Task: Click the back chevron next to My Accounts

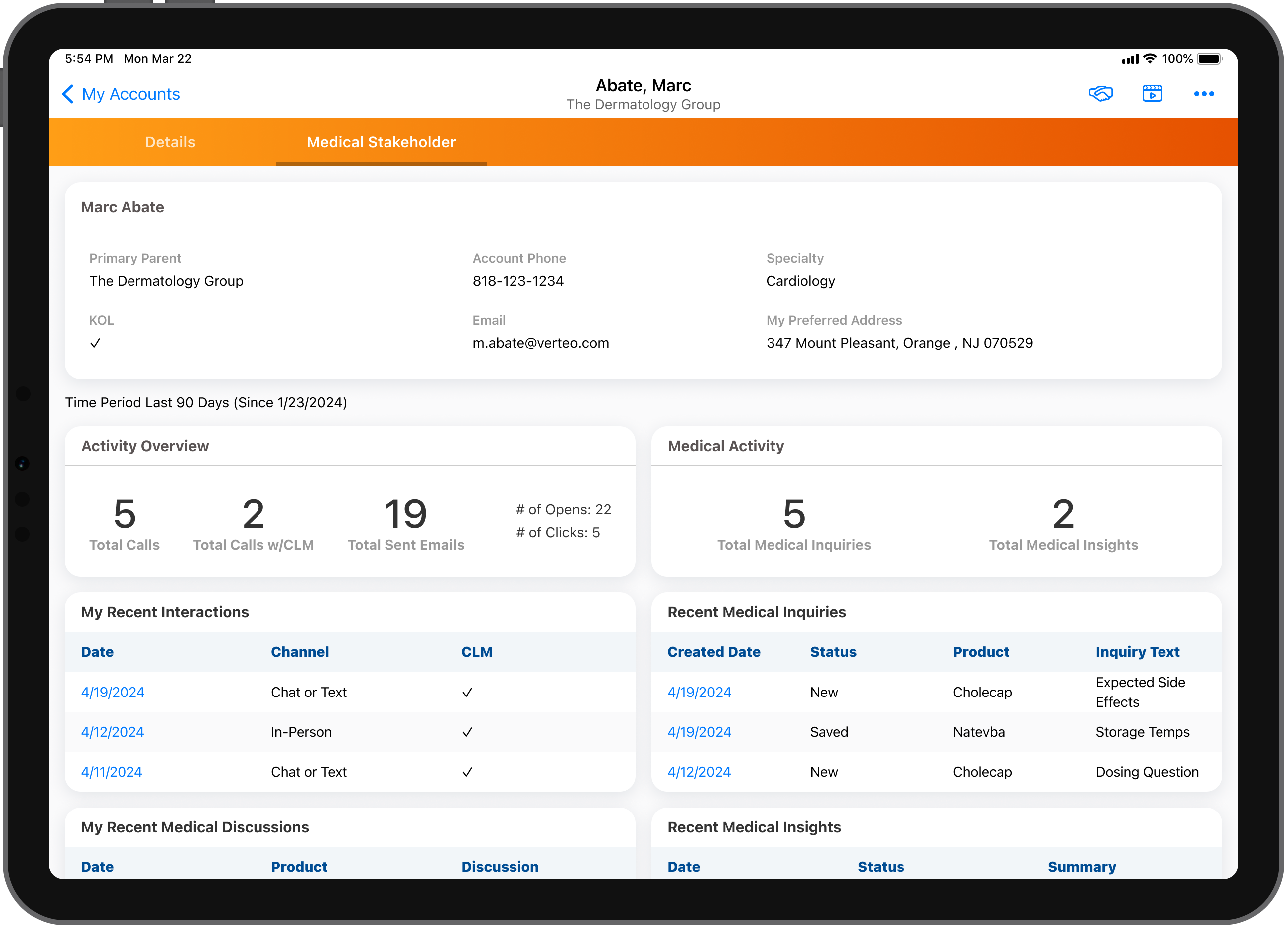Action: 68,94
